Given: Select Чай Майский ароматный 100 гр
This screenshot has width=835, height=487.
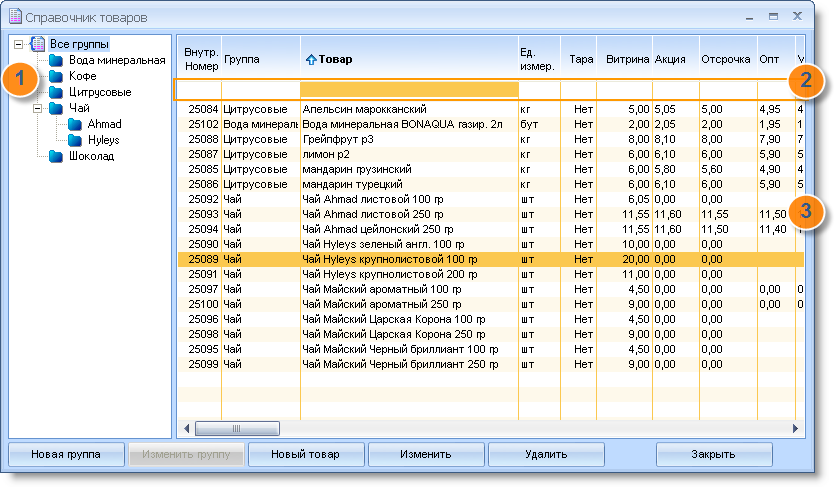Looking at the screenshot, I should (490, 289).
